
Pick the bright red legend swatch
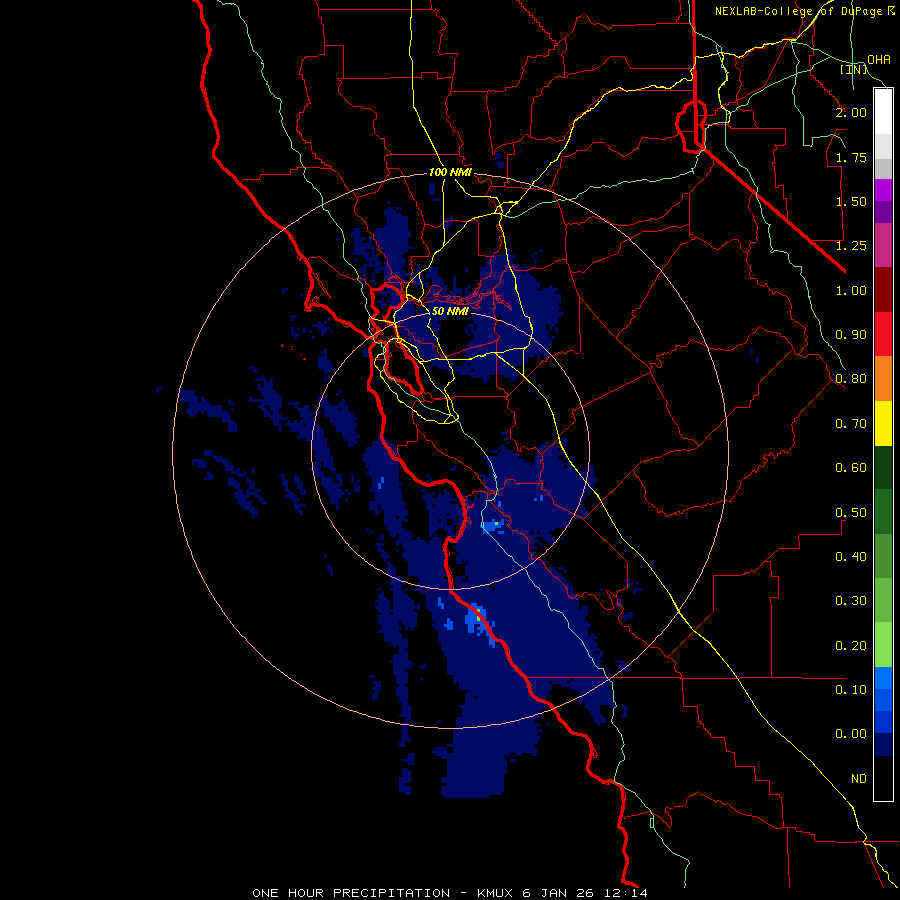pos(883,334)
